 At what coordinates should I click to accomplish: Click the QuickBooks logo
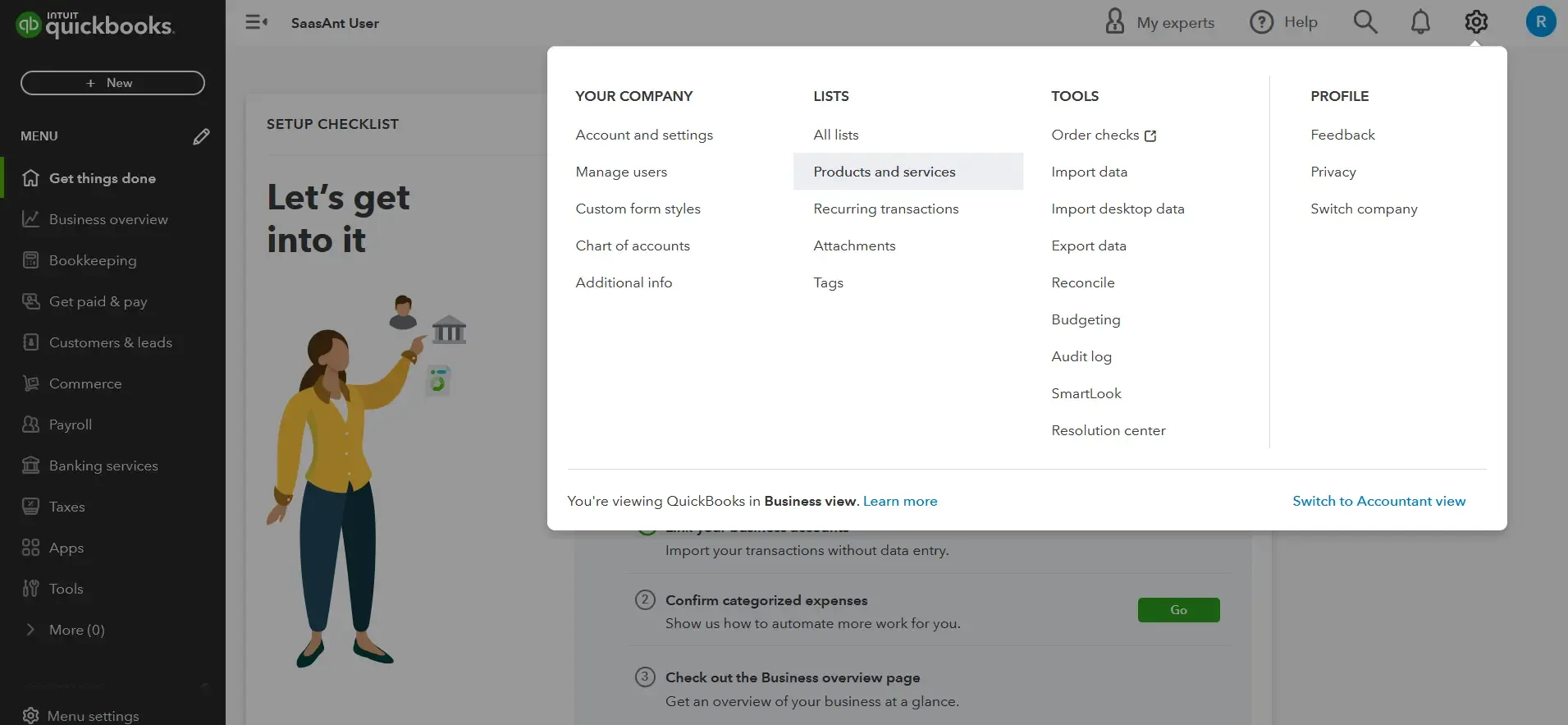tap(94, 25)
